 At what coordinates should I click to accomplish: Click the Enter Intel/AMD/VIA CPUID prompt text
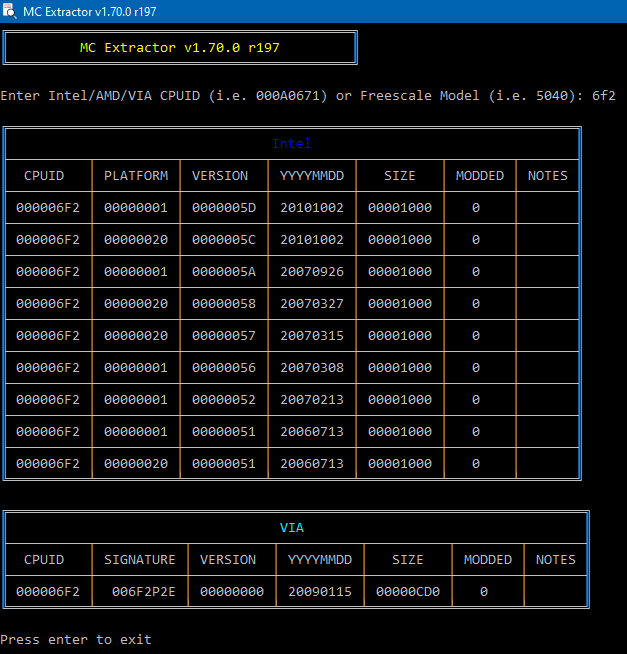(x=292, y=96)
